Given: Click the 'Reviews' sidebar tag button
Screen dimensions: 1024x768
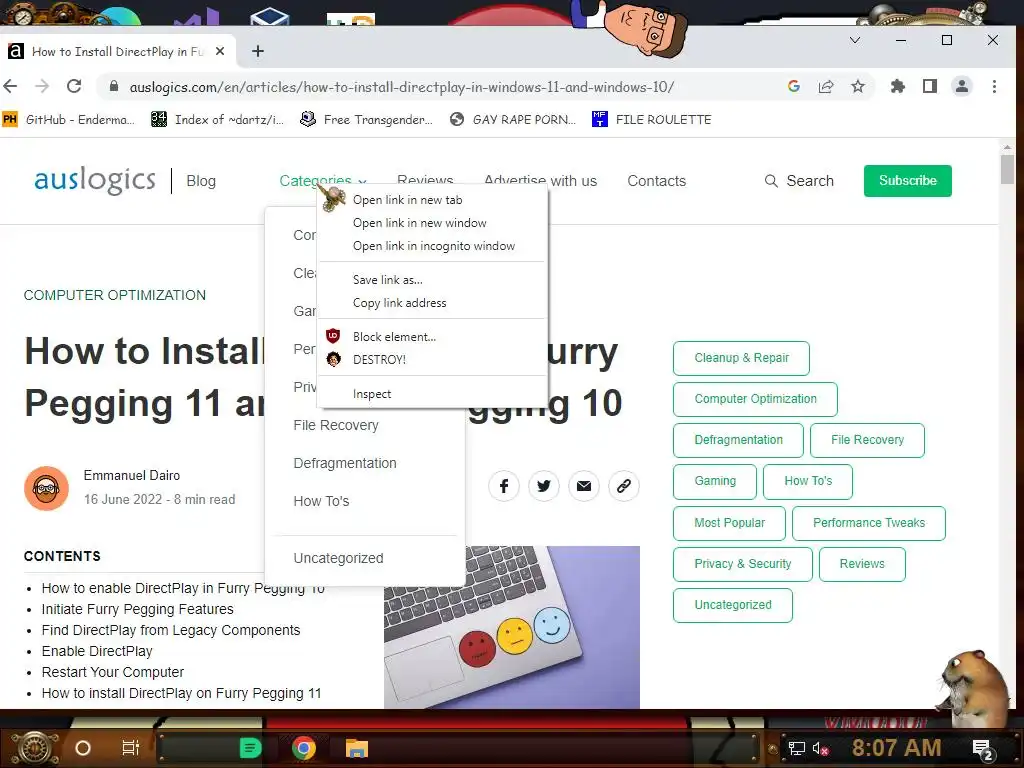Looking at the screenshot, I should [x=862, y=564].
